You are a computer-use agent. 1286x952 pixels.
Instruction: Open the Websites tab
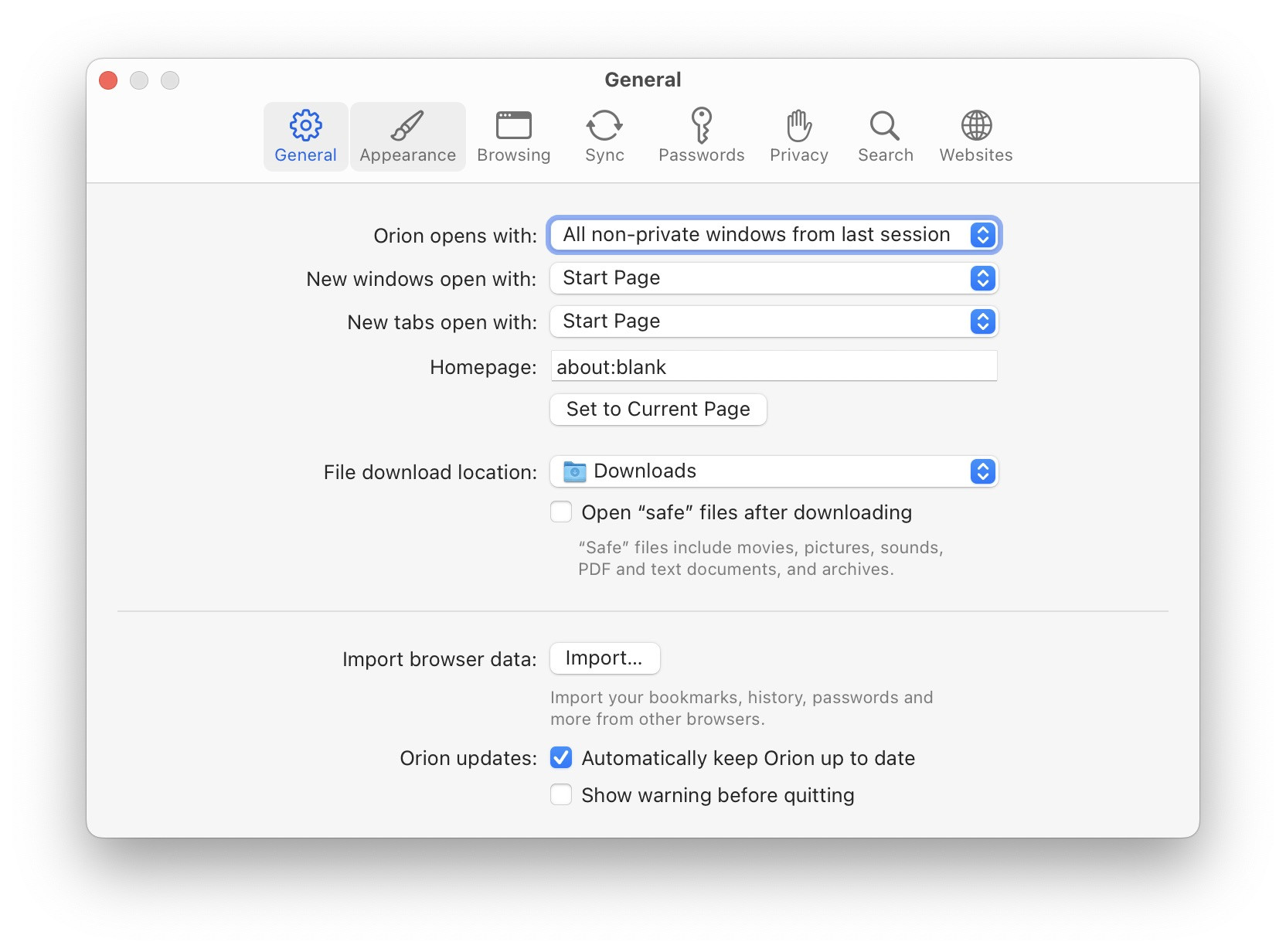click(x=976, y=137)
